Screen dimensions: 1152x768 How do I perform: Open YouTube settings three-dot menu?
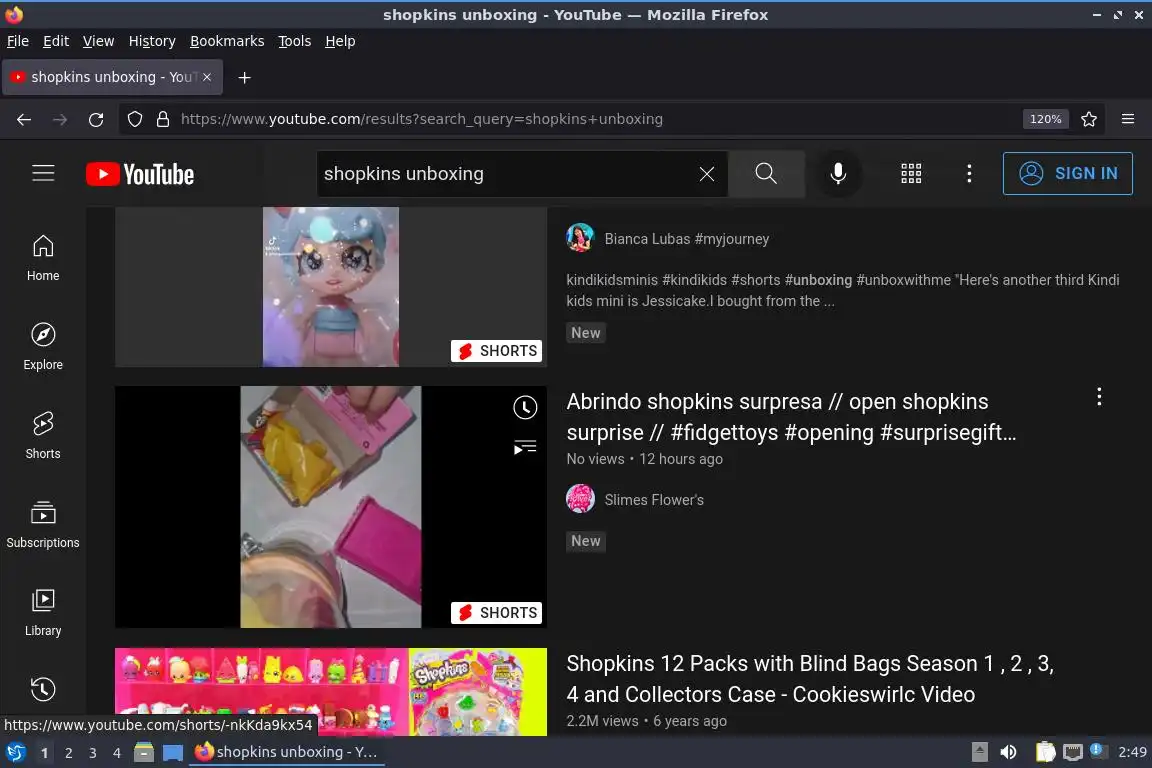tap(969, 173)
